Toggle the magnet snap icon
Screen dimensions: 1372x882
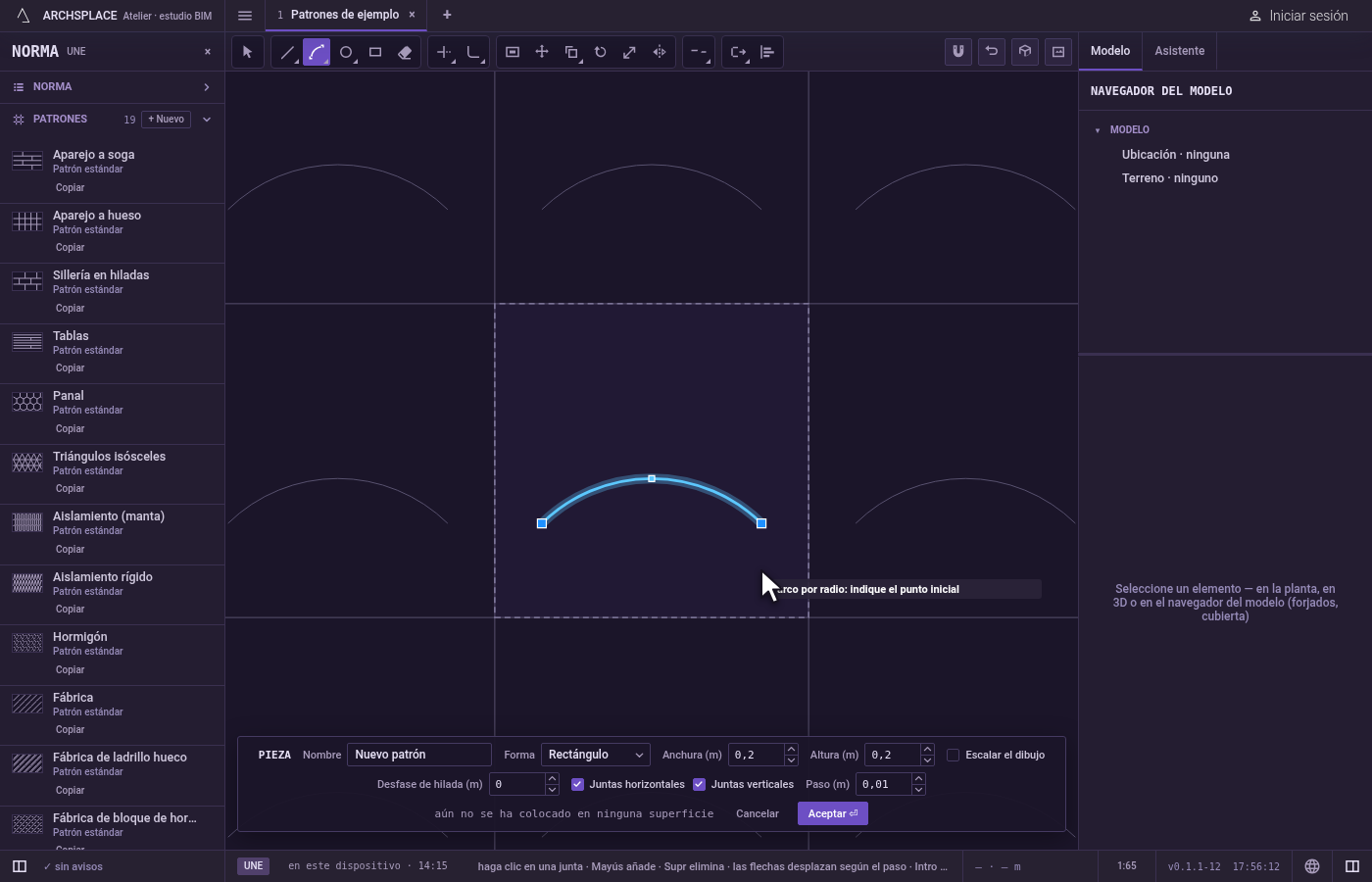click(x=958, y=52)
